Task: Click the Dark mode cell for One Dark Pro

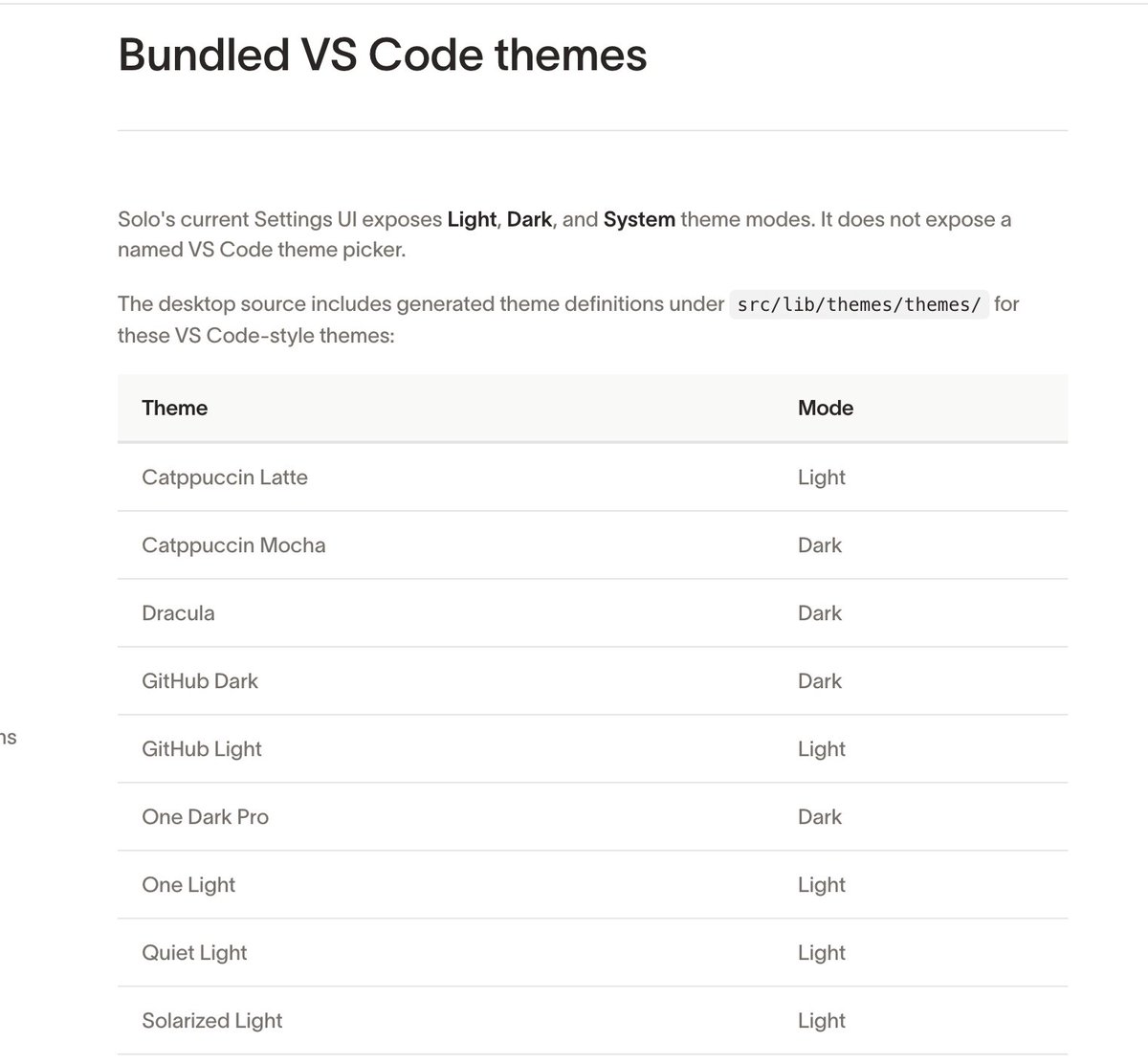Action: (x=820, y=816)
